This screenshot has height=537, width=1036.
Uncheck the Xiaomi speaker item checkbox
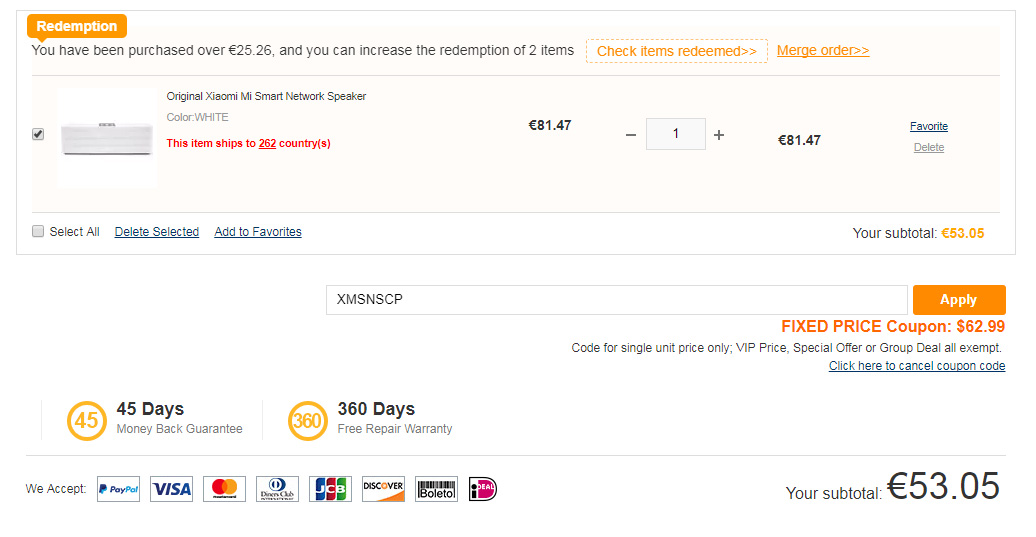pyautogui.click(x=38, y=134)
